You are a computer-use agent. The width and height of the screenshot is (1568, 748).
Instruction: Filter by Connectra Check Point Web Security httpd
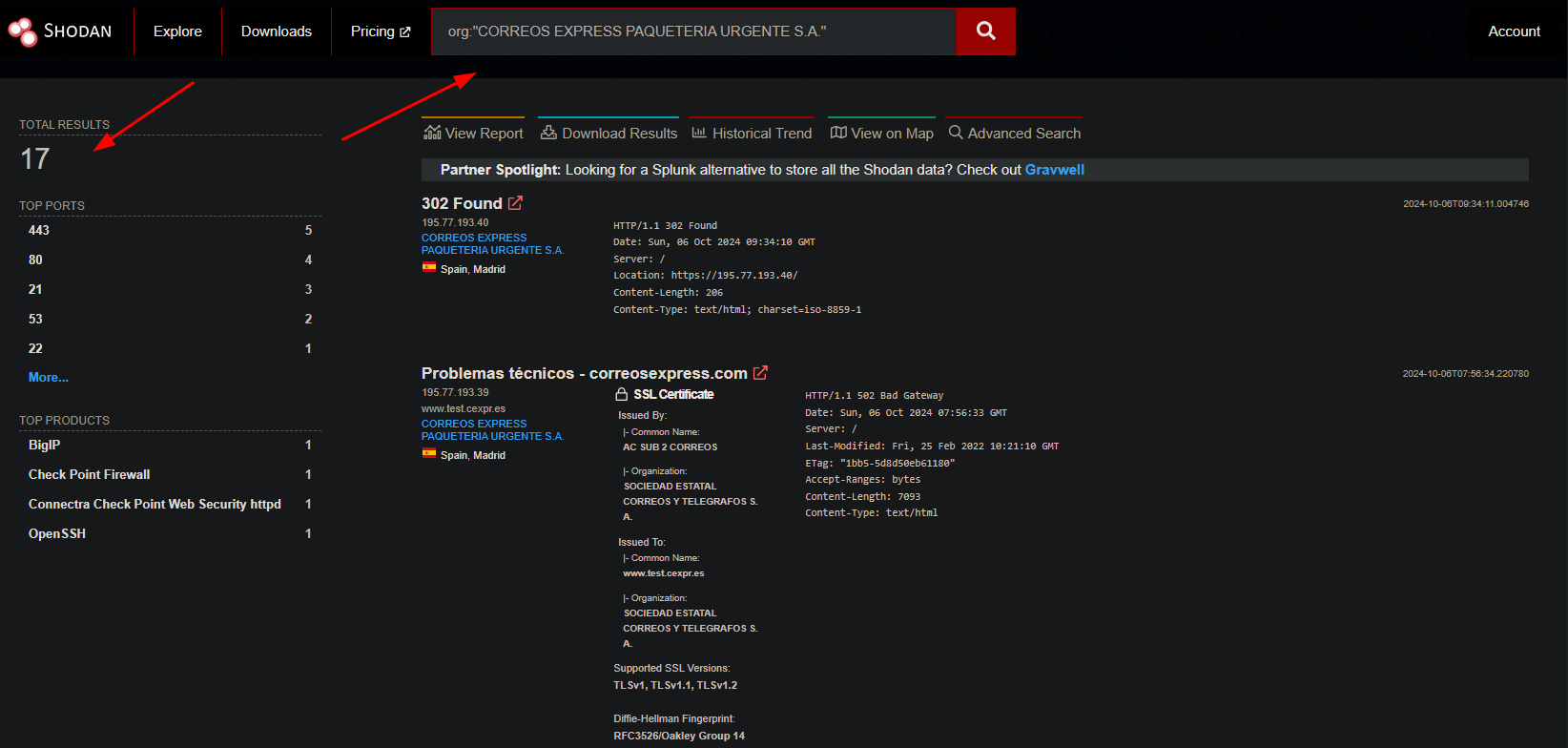(x=170, y=504)
